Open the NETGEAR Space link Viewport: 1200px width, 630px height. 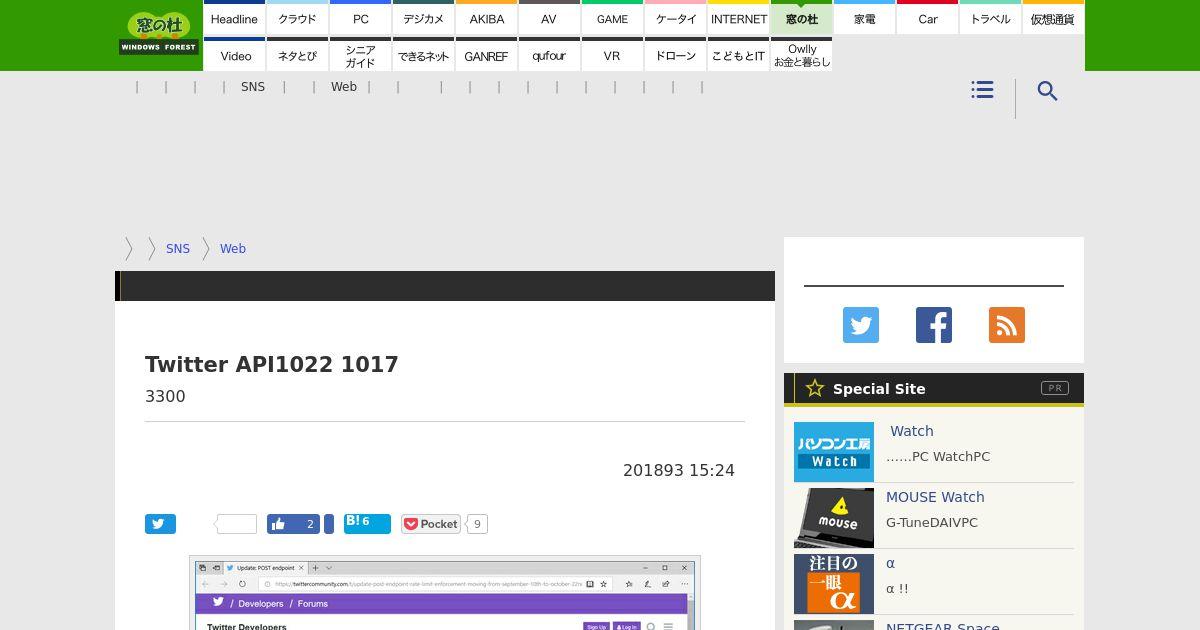pyautogui.click(x=943, y=625)
